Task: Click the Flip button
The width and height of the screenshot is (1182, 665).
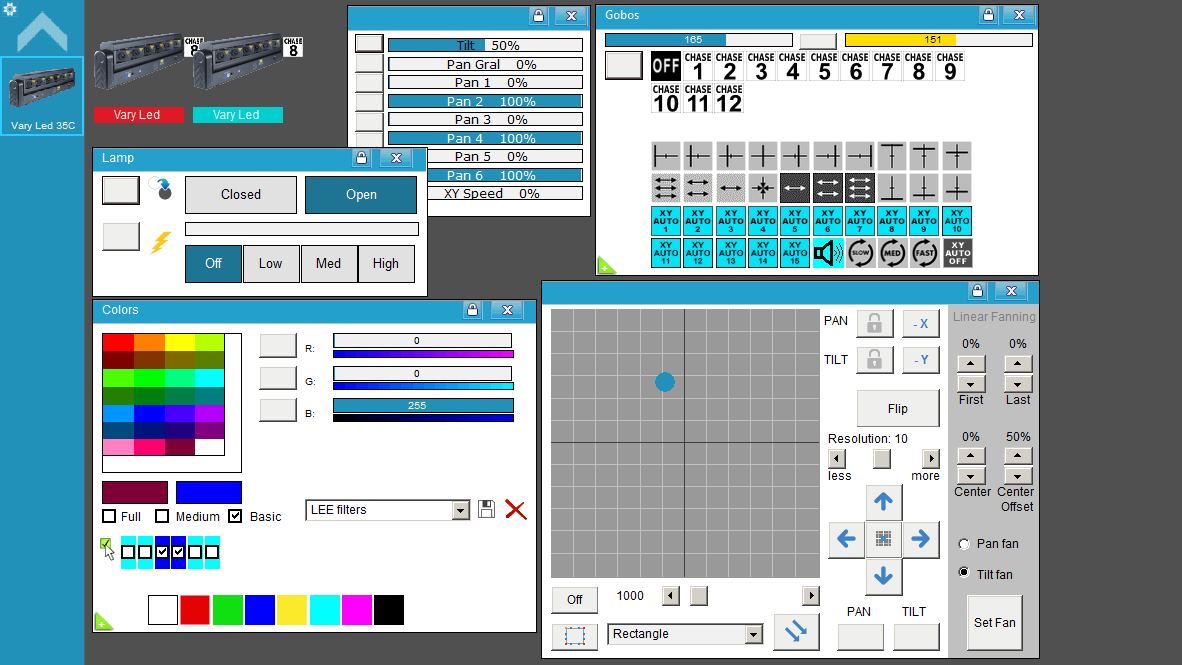Action: coord(898,409)
